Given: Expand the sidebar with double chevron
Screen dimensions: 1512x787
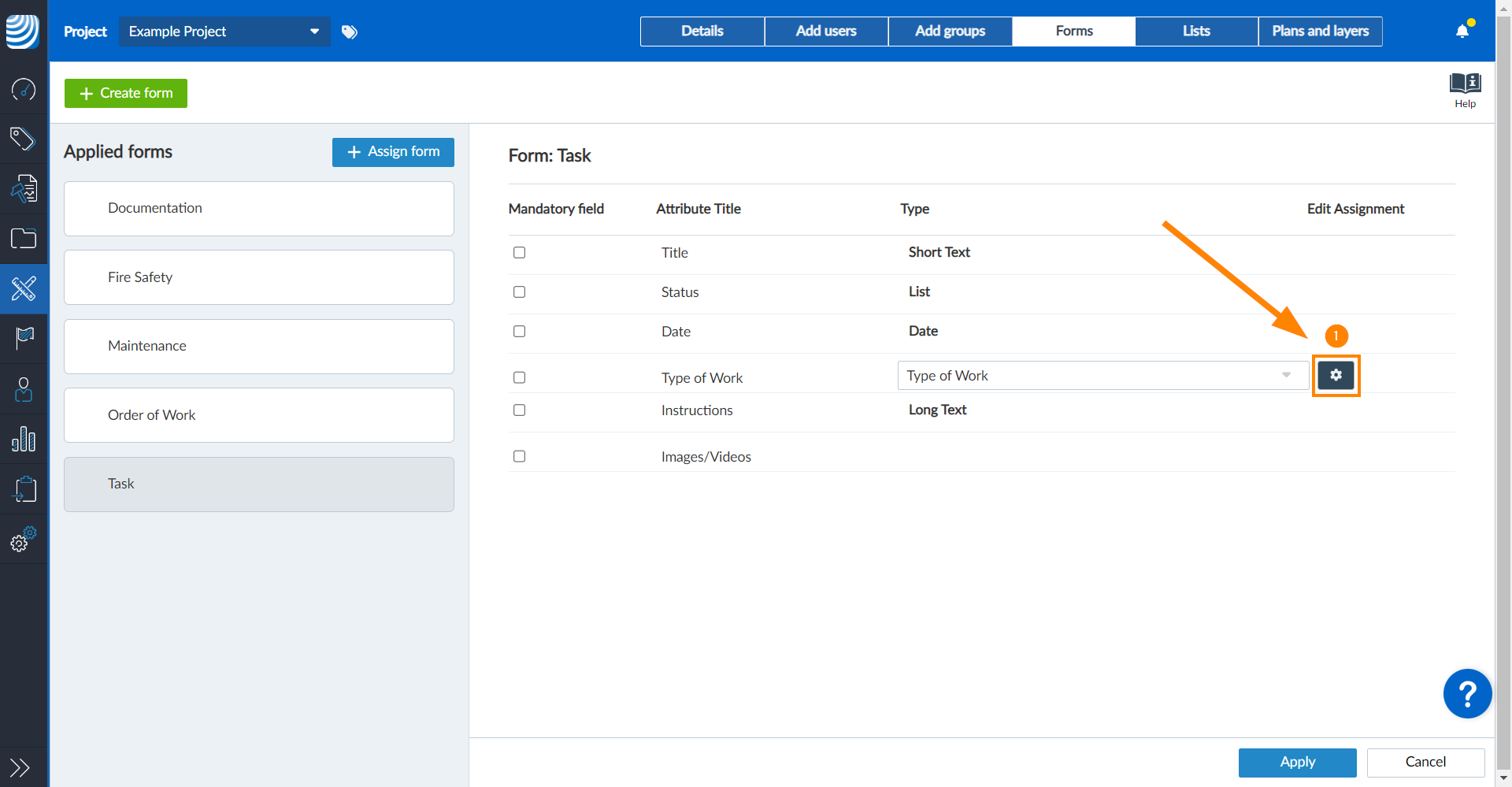Looking at the screenshot, I should click(20, 767).
